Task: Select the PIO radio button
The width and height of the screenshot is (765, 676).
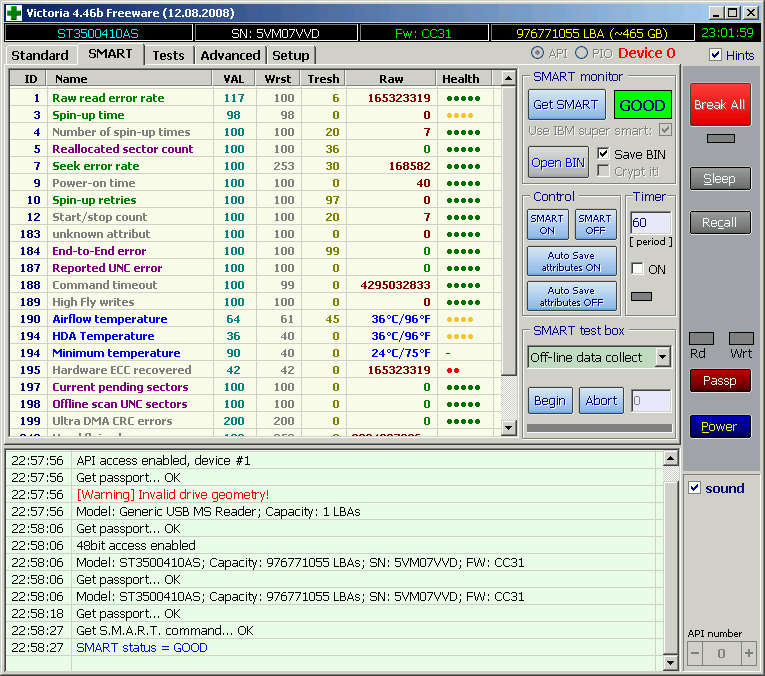Action: pos(581,53)
